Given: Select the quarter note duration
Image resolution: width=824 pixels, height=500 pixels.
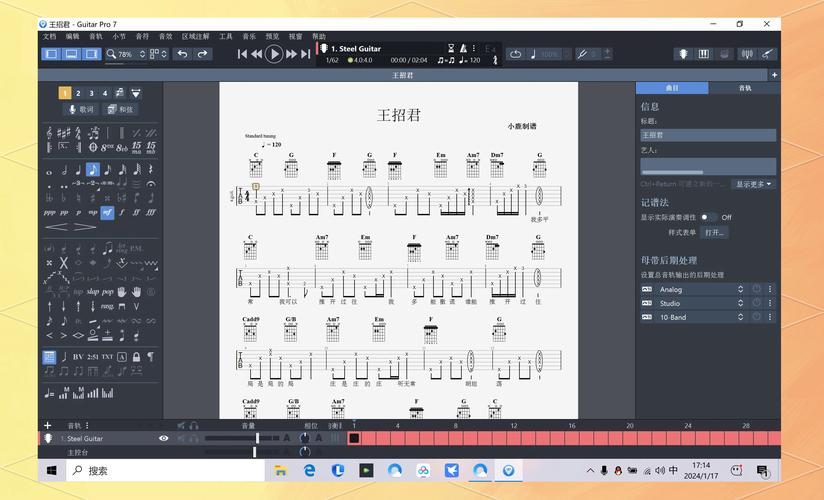Looking at the screenshot, I should 78,169.
